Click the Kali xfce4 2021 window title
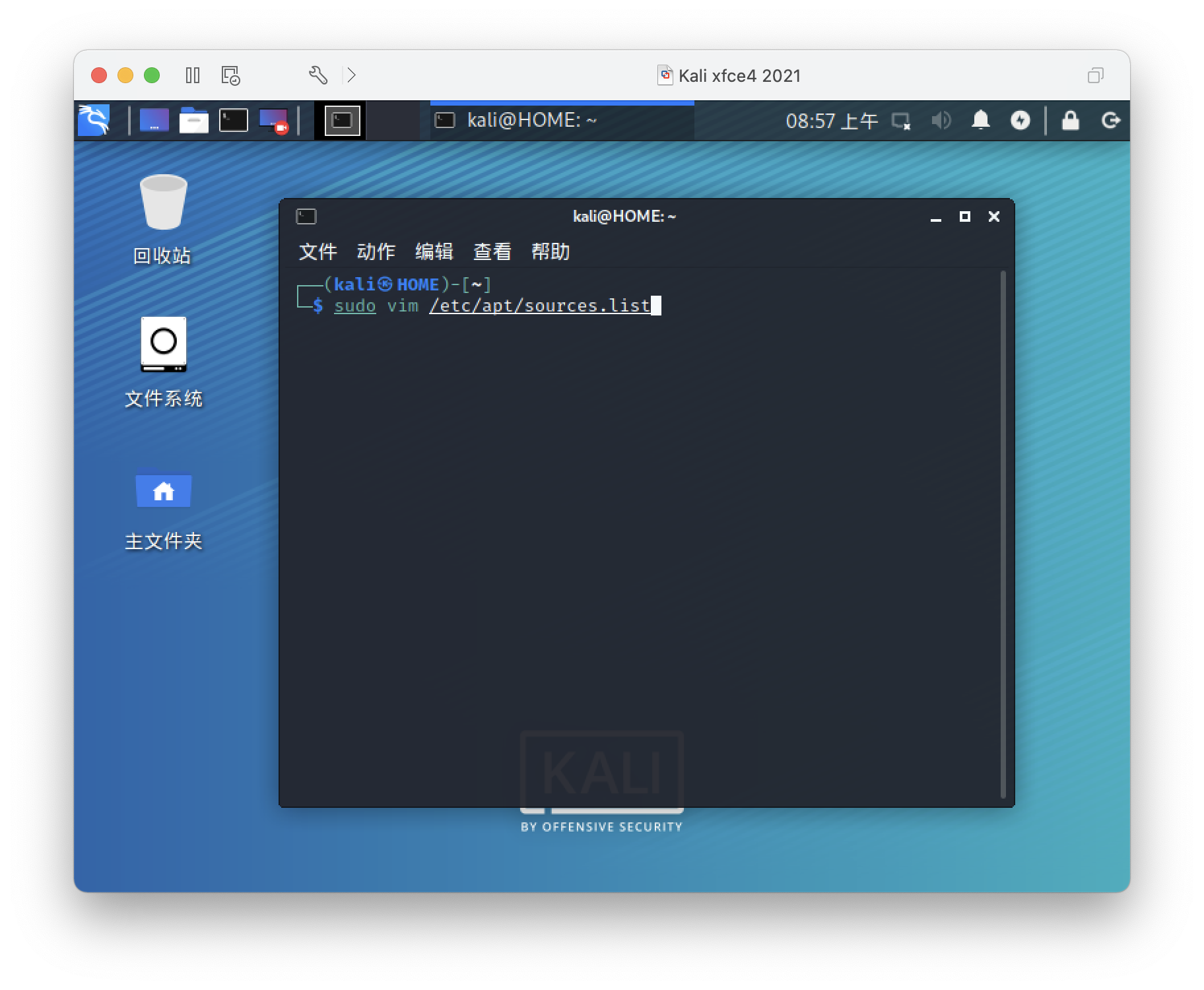Viewport: 1204px width, 990px height. point(739,76)
